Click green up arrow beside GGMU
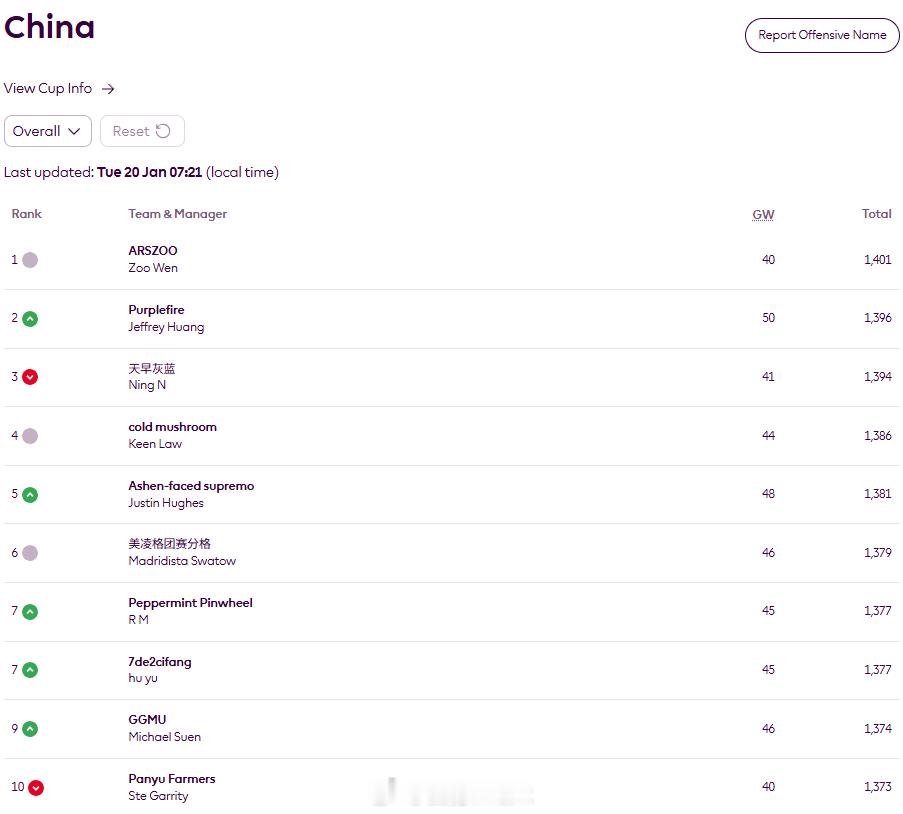The width and height of the screenshot is (903, 814). [30, 729]
